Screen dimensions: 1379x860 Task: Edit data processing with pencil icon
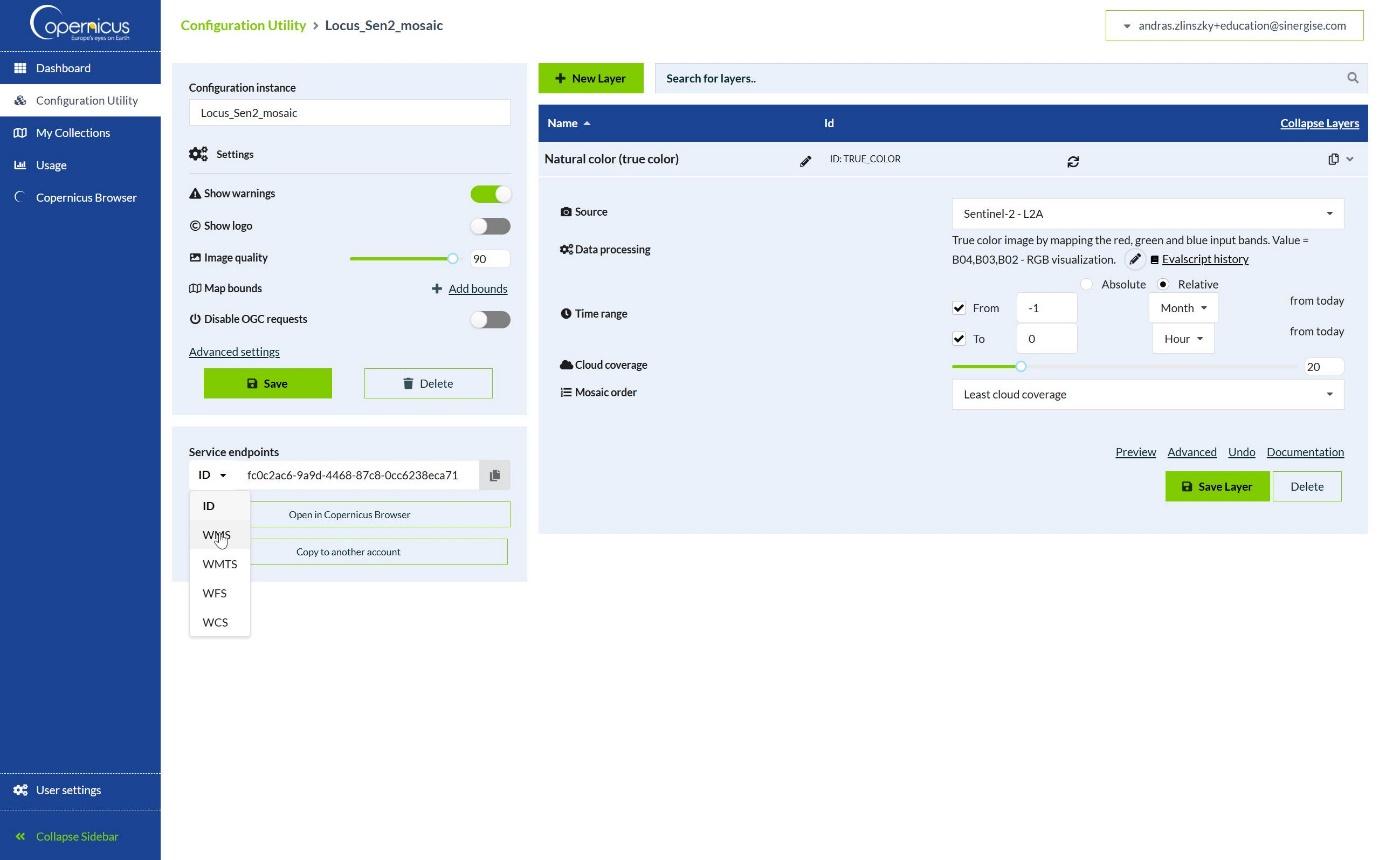[1134, 260]
